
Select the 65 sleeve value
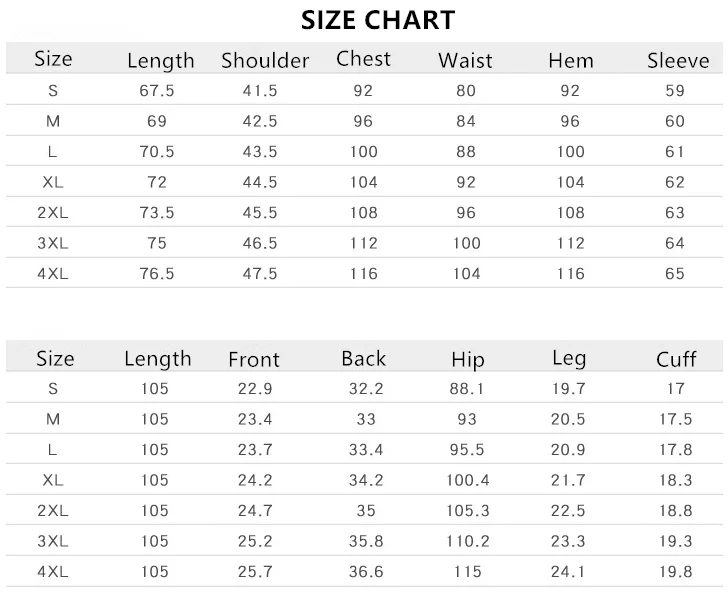pos(675,273)
